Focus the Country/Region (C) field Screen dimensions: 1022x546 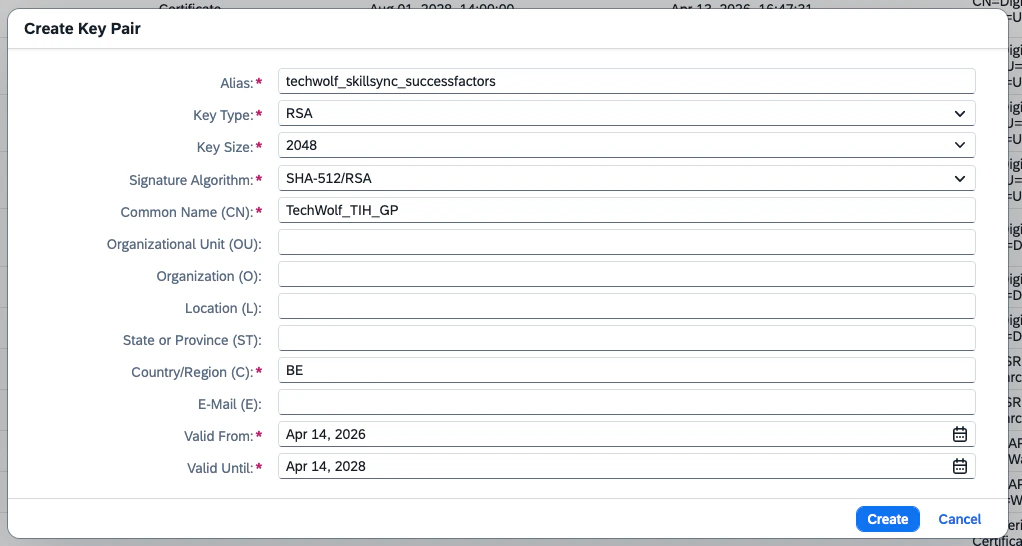pyautogui.click(x=626, y=369)
